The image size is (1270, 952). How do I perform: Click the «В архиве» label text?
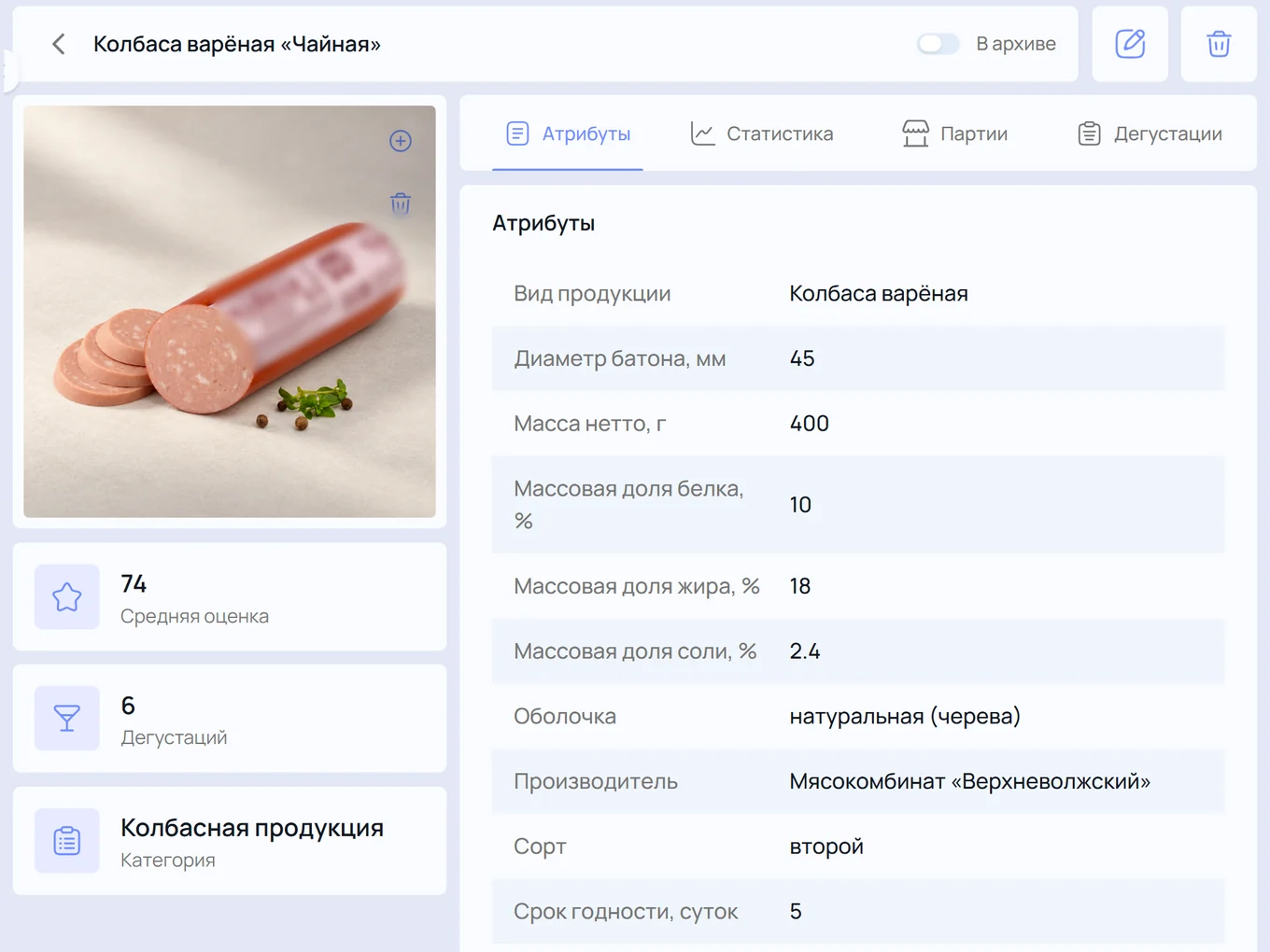[x=1016, y=44]
